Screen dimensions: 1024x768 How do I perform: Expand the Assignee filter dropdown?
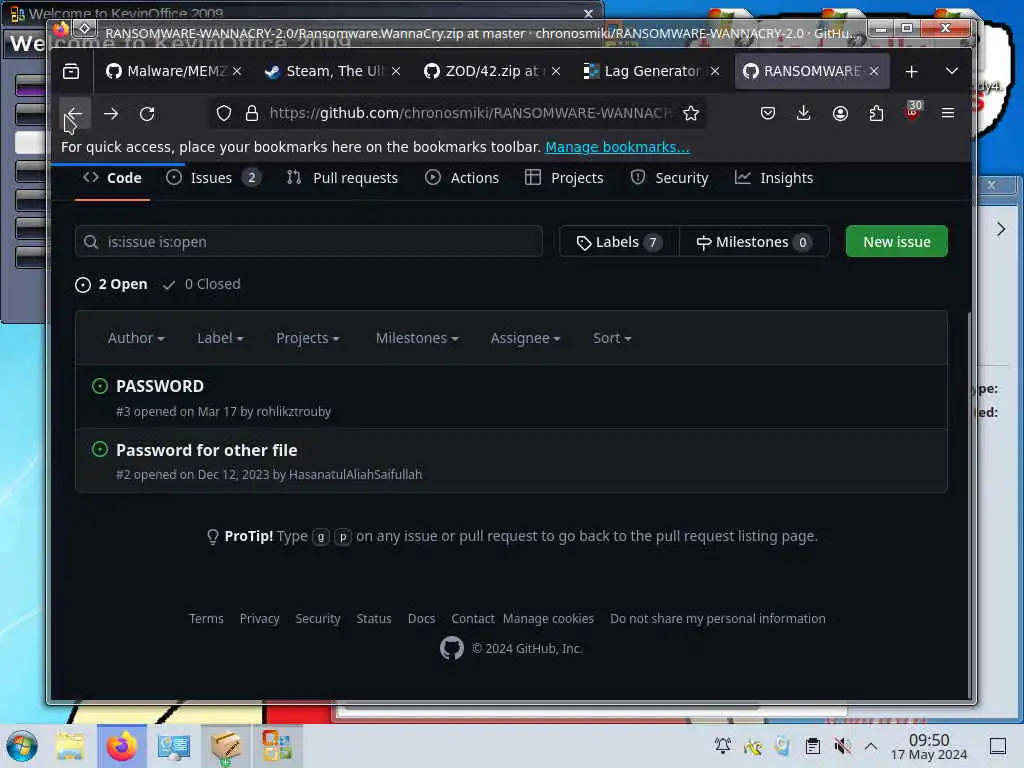pos(526,338)
